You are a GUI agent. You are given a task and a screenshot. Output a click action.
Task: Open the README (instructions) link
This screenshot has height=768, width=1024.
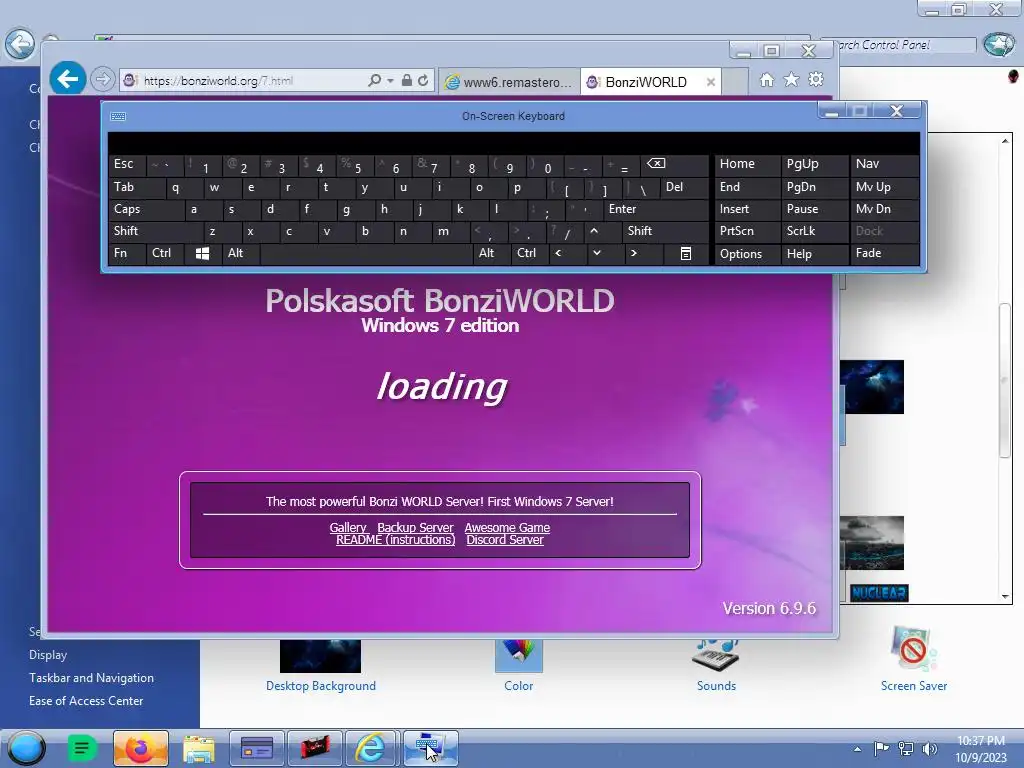[396, 539]
